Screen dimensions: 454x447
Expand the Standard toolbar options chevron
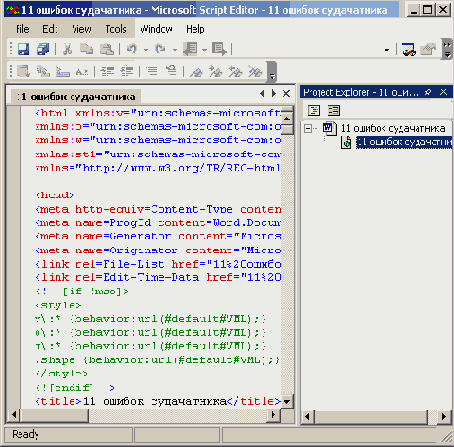point(447,49)
